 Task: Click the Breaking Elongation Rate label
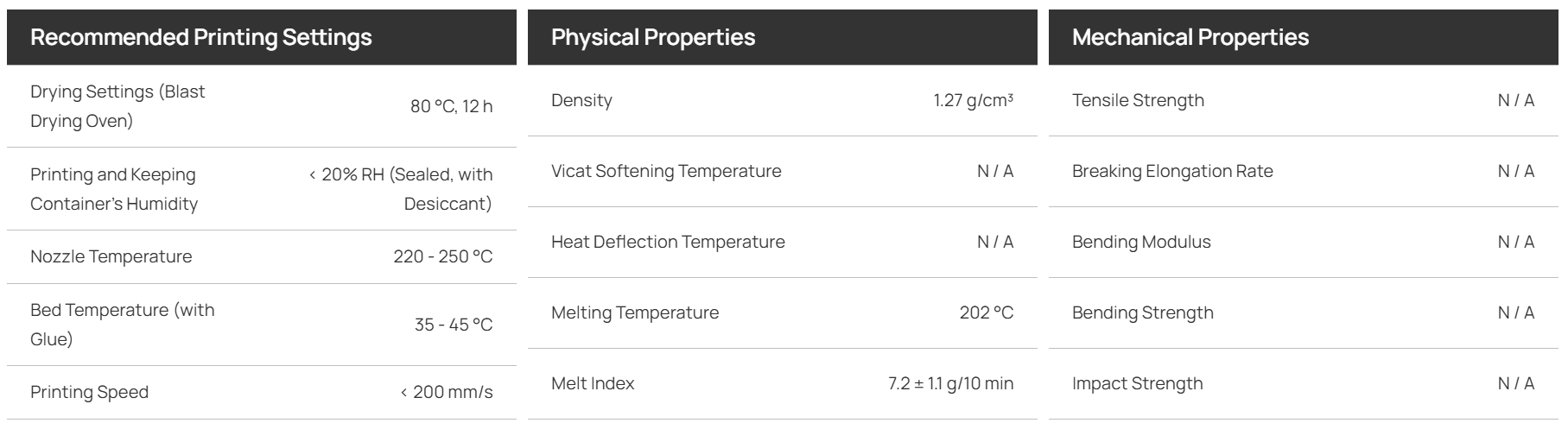(1173, 171)
